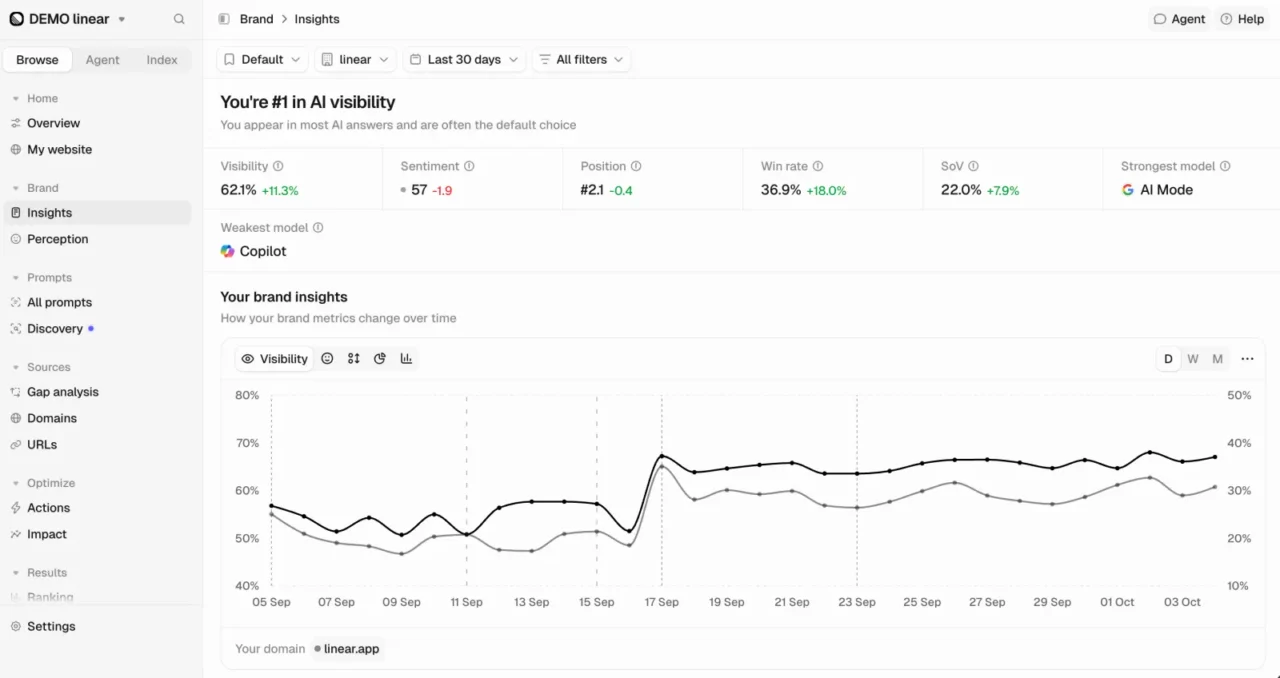The image size is (1280, 678).
Task: Click the 62.1% Visibility value
Action: point(239,190)
